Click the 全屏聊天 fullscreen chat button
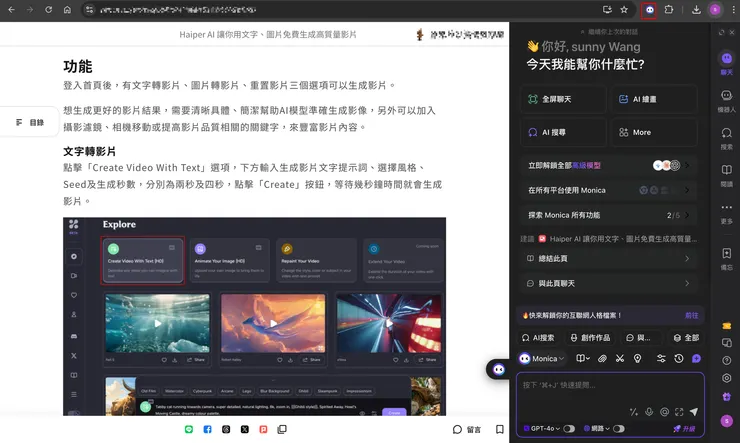 pos(563,99)
